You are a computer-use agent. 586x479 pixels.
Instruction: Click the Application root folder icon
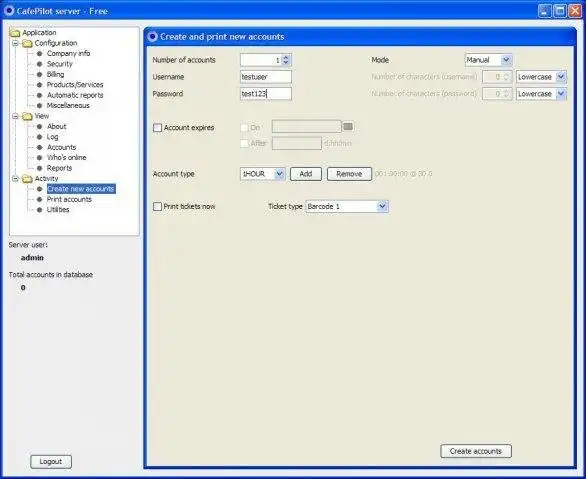pyautogui.click(x=15, y=33)
